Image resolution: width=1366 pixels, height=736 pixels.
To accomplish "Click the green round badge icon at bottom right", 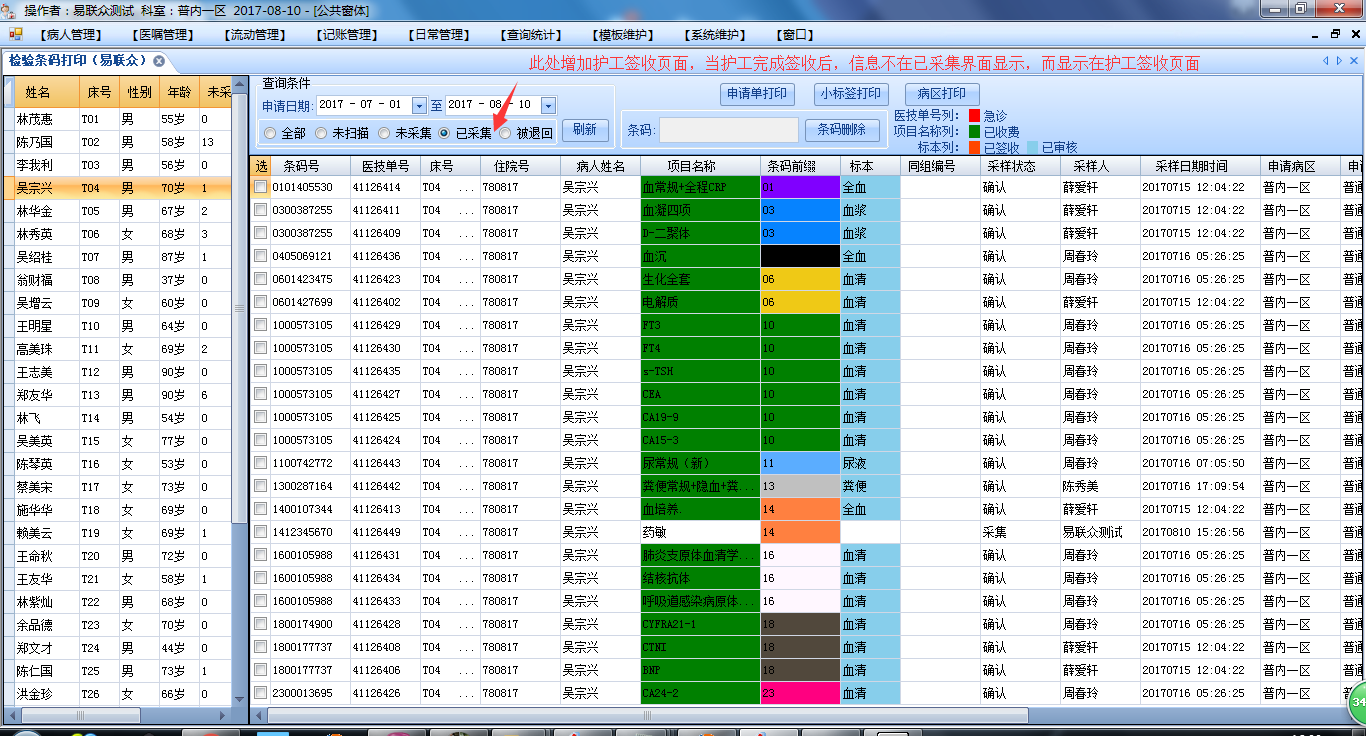I will point(1357,703).
